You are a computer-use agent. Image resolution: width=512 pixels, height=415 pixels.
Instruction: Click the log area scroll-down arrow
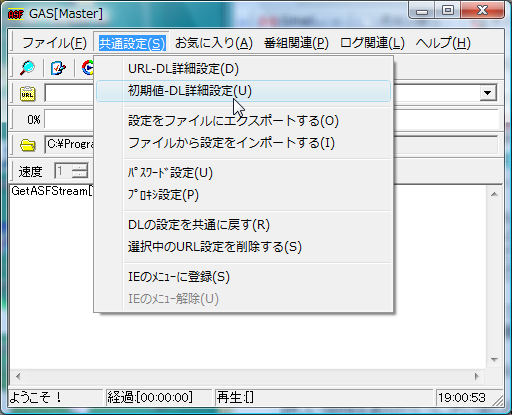[494, 360]
